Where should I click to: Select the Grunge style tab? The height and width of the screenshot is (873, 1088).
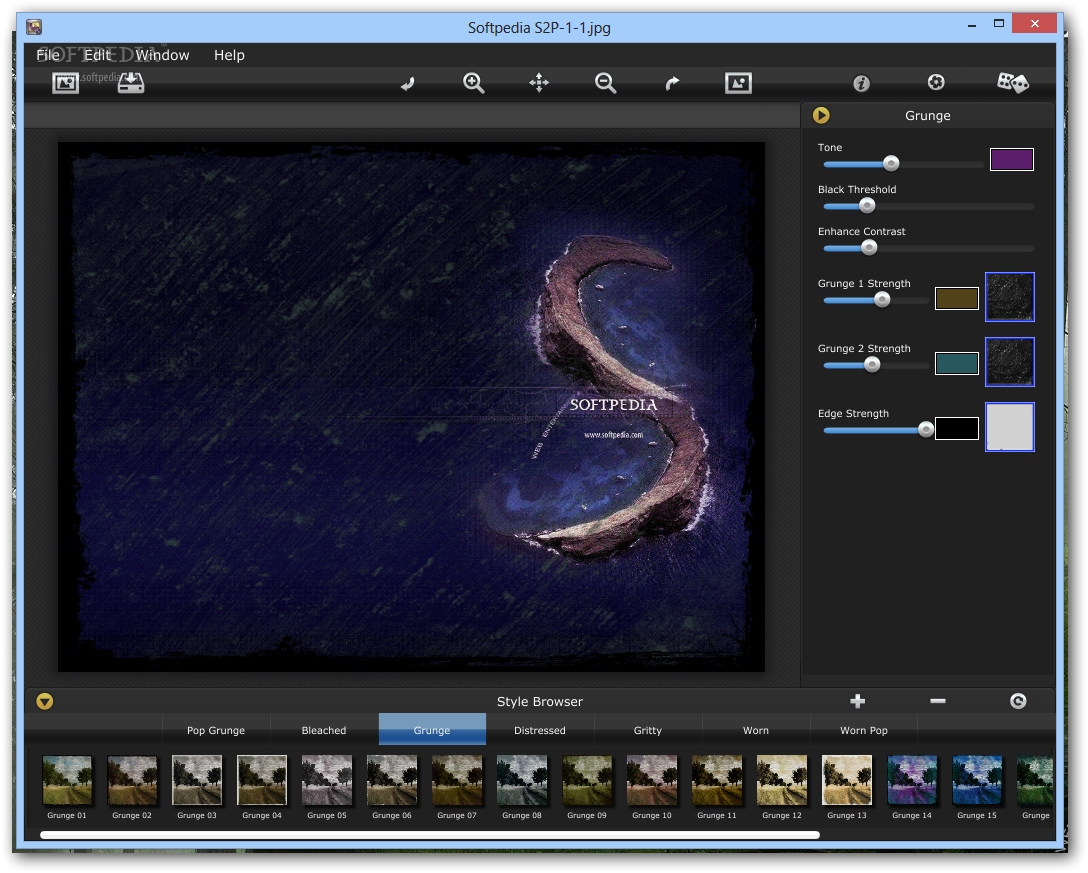pyautogui.click(x=432, y=730)
